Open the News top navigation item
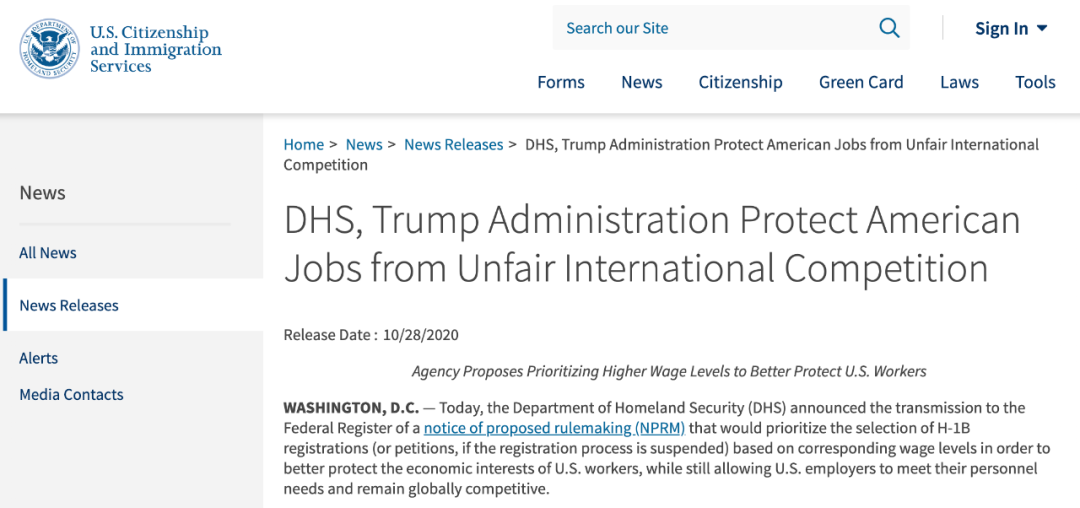1080x508 pixels. 641,83
